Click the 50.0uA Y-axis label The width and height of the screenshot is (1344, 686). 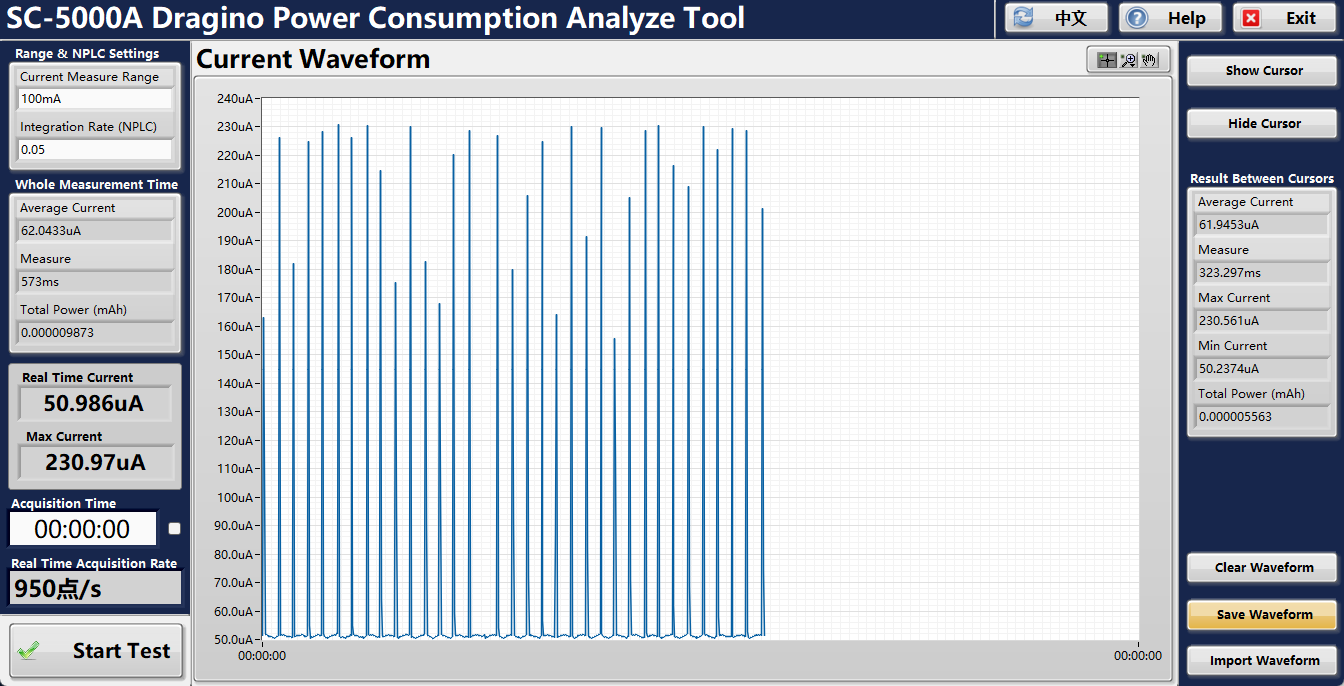click(x=234, y=640)
